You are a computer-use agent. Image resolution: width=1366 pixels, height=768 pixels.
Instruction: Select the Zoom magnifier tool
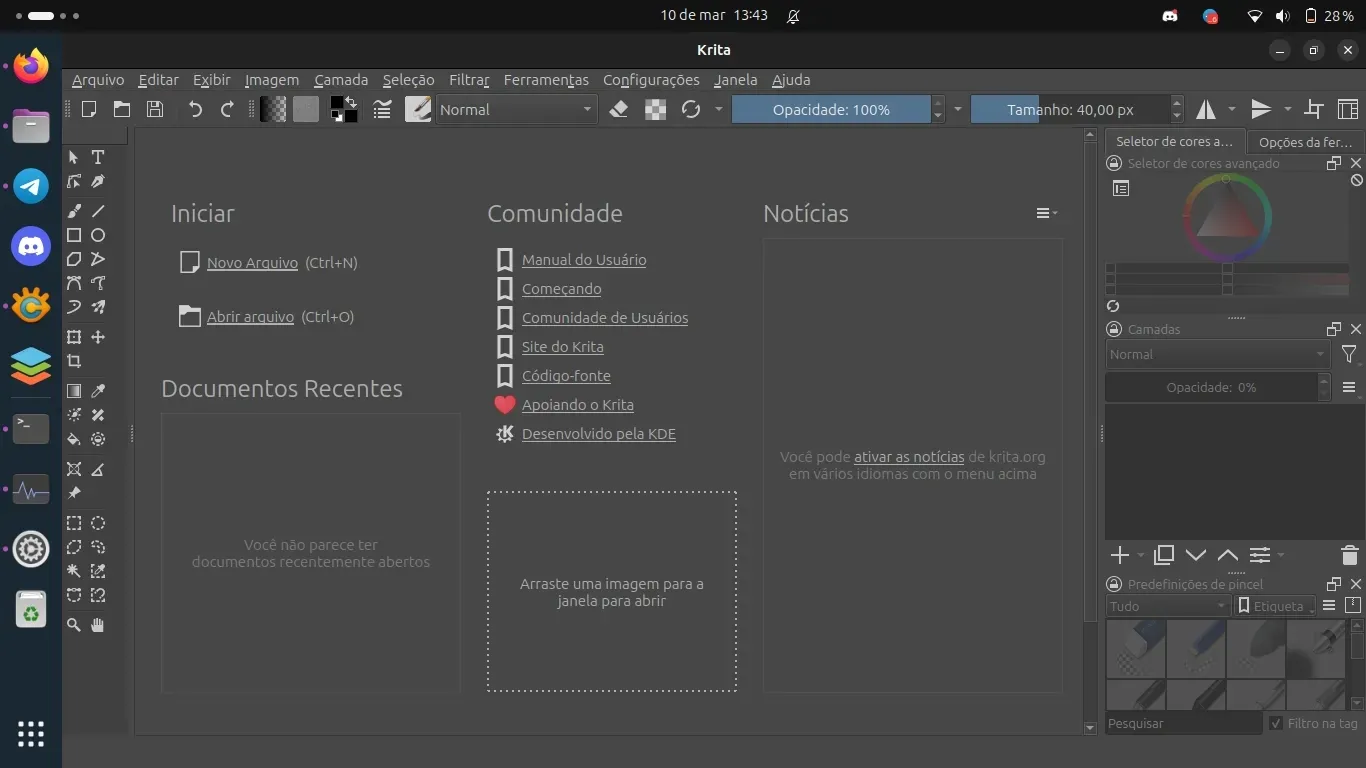[74, 625]
